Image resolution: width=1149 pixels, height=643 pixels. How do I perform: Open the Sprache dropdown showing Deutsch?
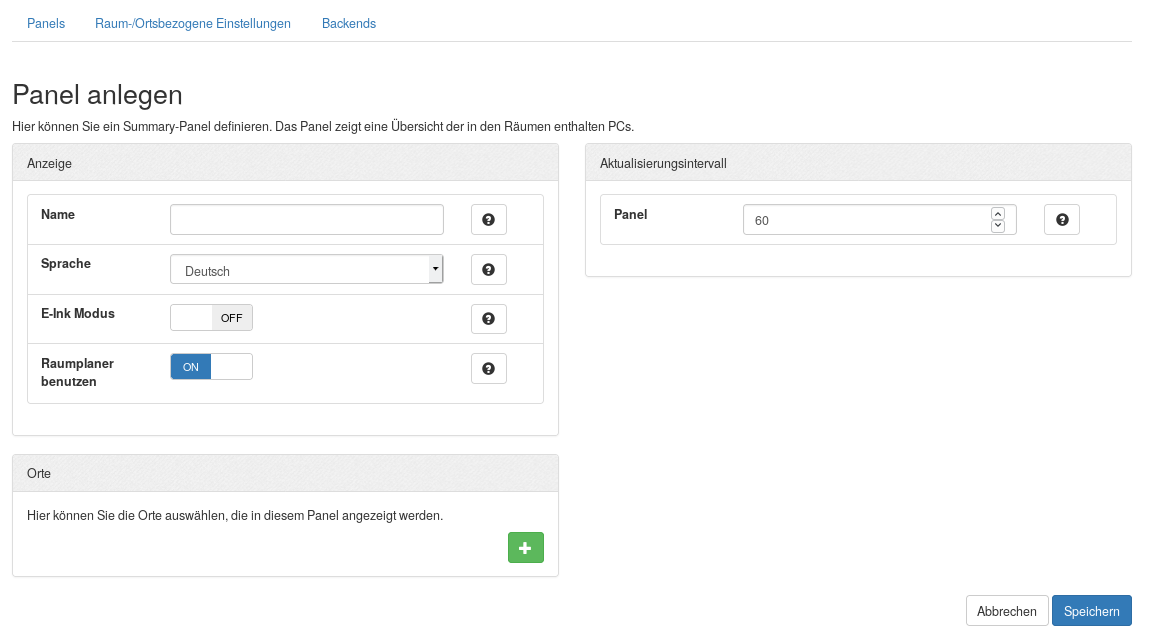306,270
